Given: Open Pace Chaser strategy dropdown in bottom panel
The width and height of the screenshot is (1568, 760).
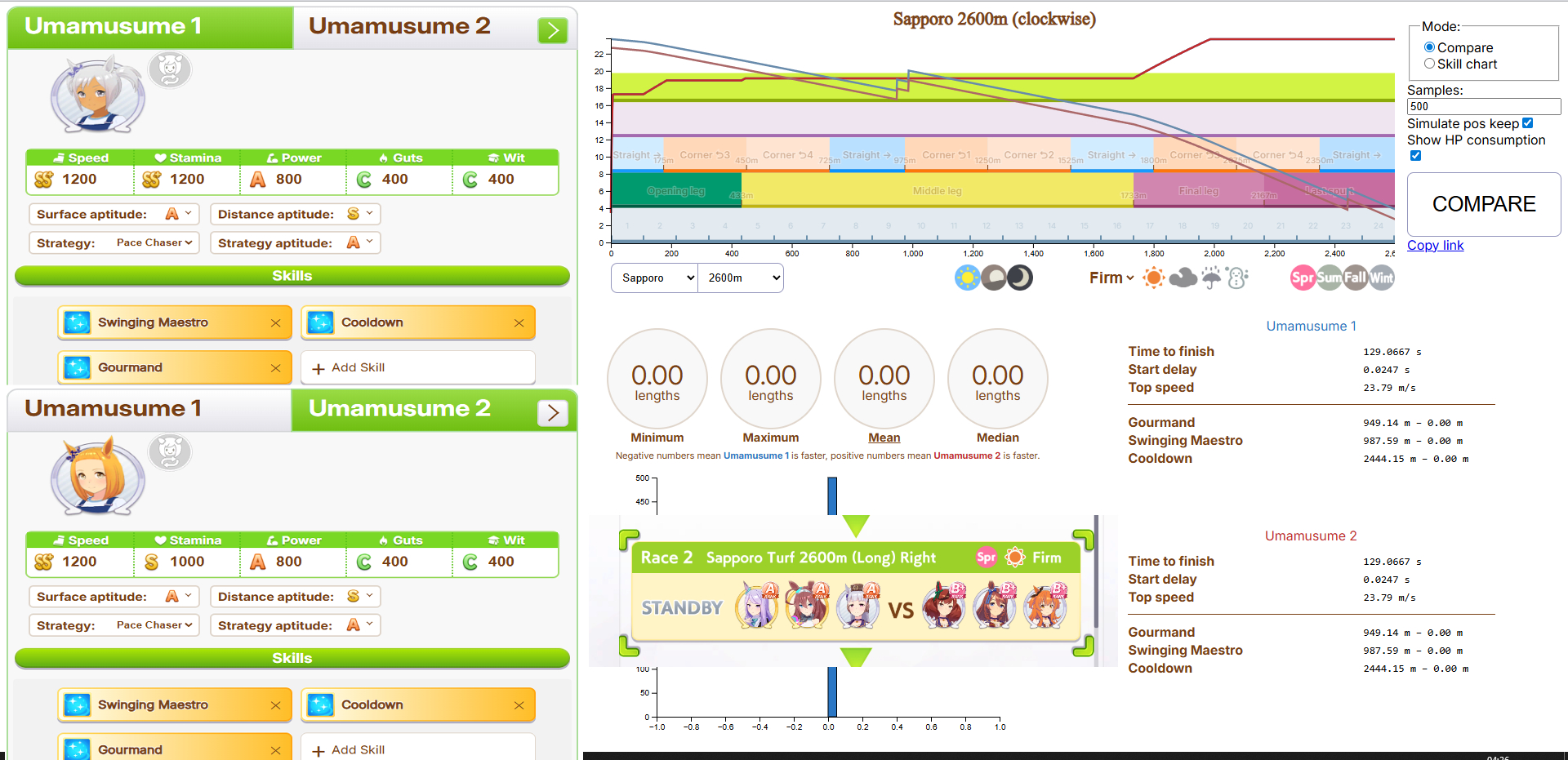Looking at the screenshot, I should (154, 624).
